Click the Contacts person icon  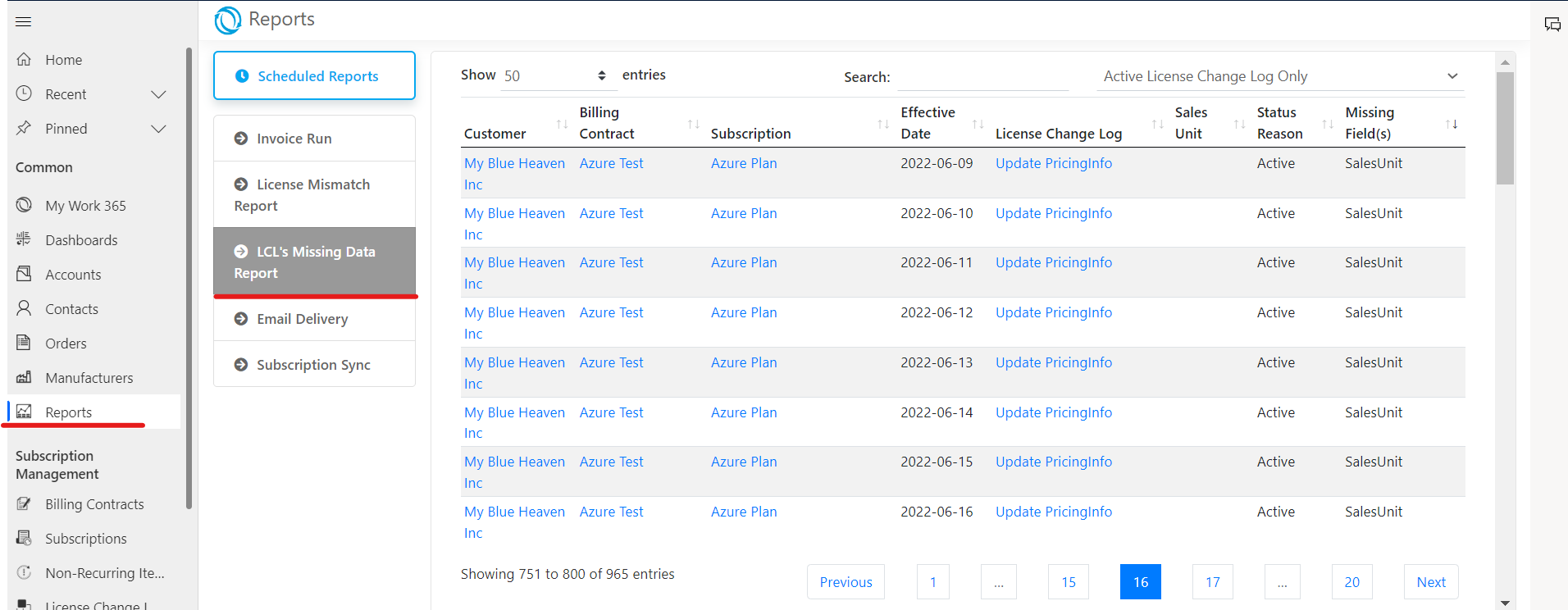tap(24, 308)
